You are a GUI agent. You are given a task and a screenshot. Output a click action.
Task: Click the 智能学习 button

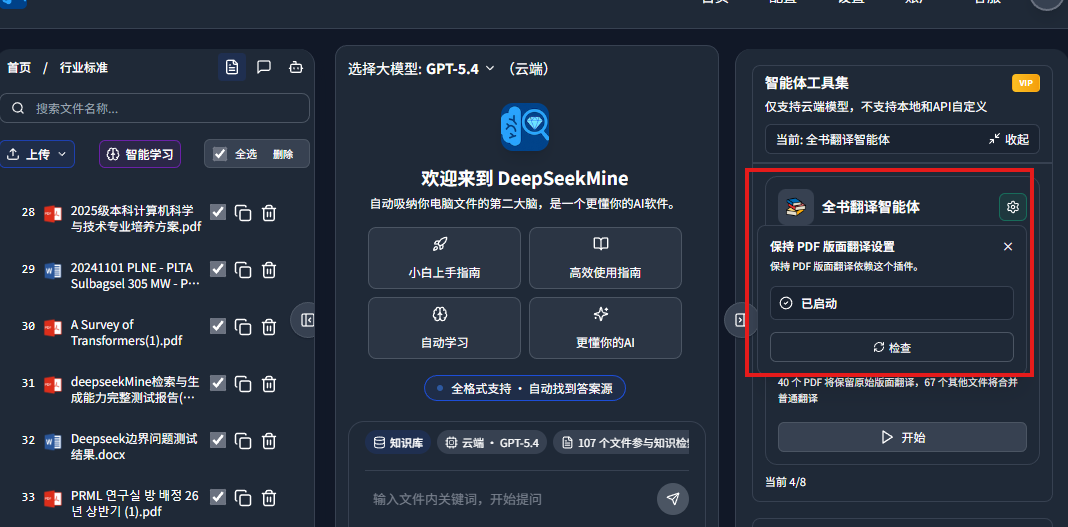coord(140,154)
